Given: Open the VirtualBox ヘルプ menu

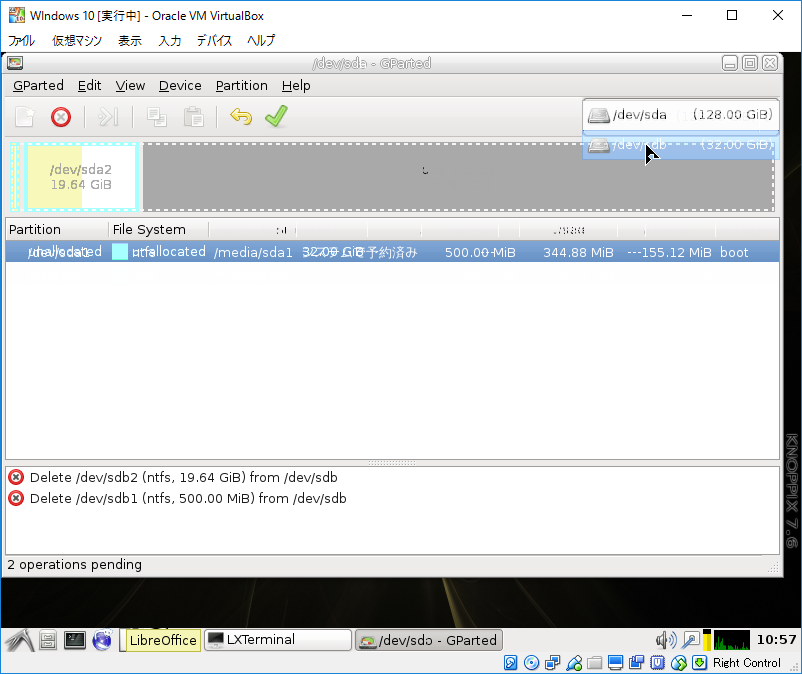Looking at the screenshot, I should 261,40.
